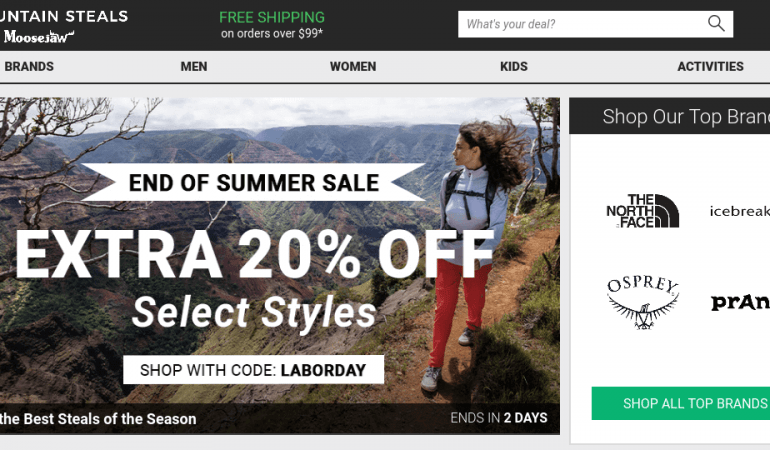This screenshot has height=450, width=770.
Task: Click the Mountain Steals site logo
Action: 64,16
